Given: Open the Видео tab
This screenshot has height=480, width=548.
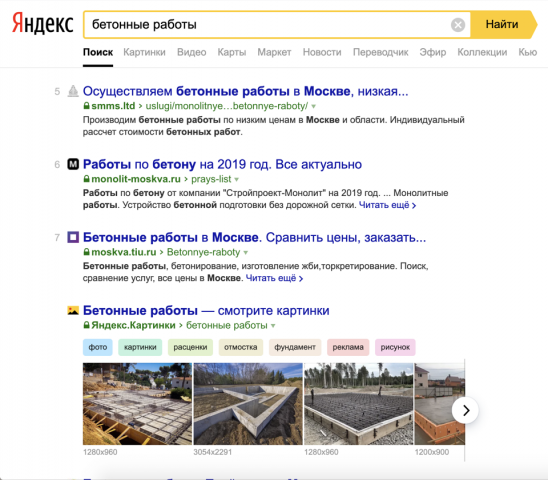Looking at the screenshot, I should pos(192,52).
